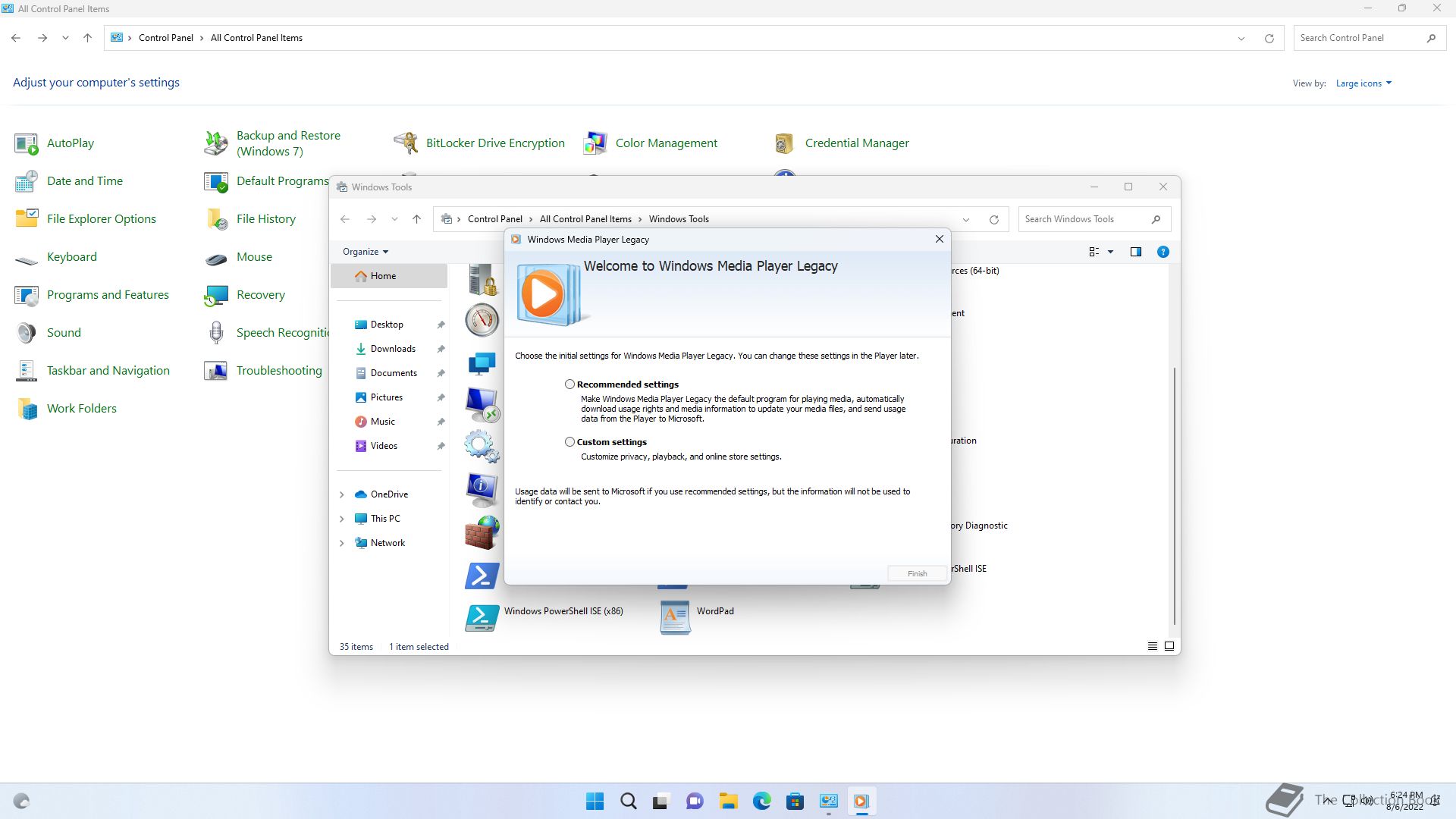Toggle the preview pane in Windows Tools
1456x819 pixels.
coord(1136,252)
